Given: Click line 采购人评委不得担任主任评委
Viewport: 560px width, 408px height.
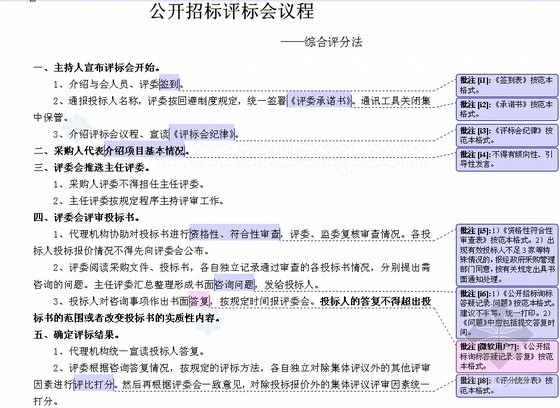Looking at the screenshot, I should click(x=129, y=184).
